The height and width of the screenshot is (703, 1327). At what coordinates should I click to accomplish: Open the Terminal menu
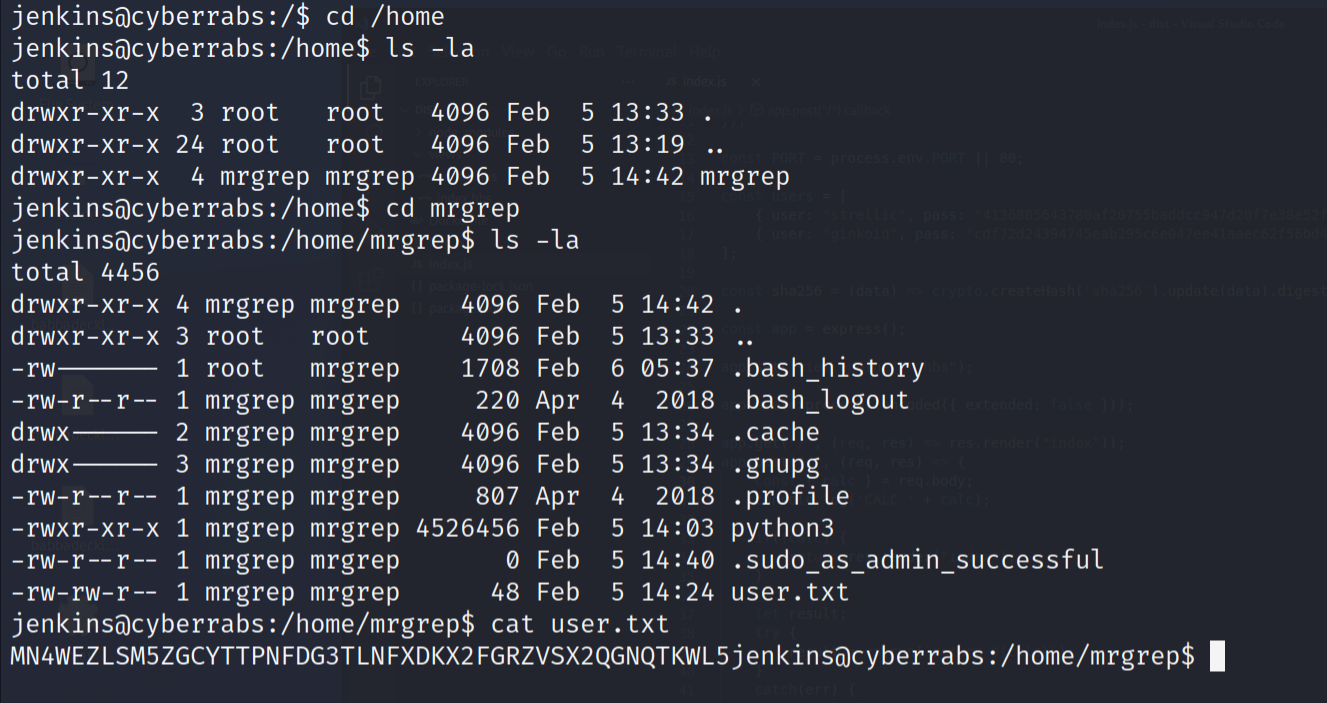pos(647,51)
